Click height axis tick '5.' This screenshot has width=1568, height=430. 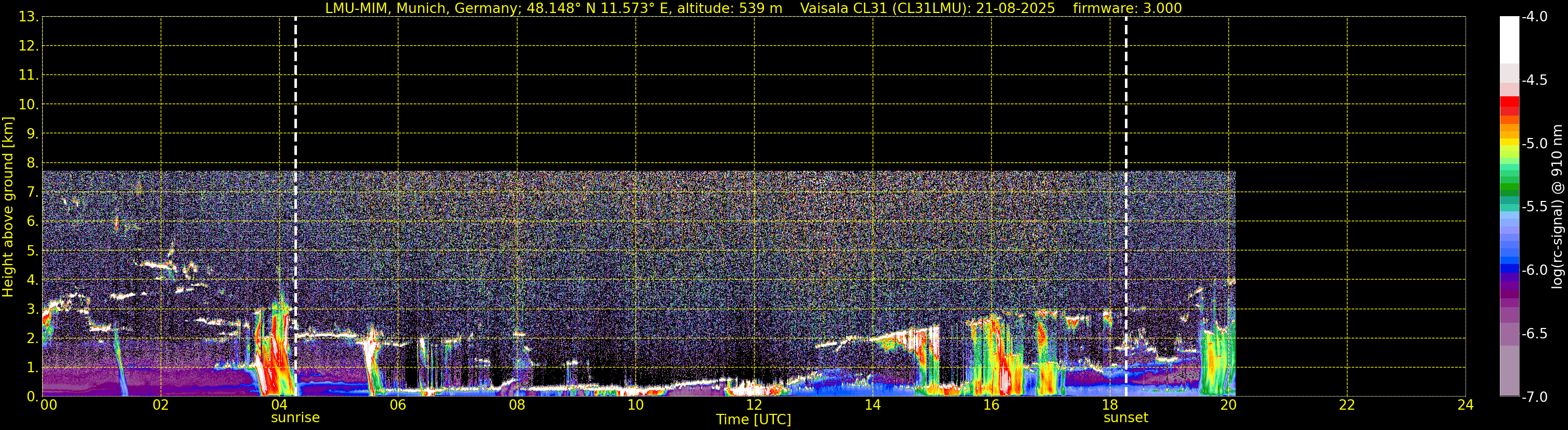pos(32,251)
